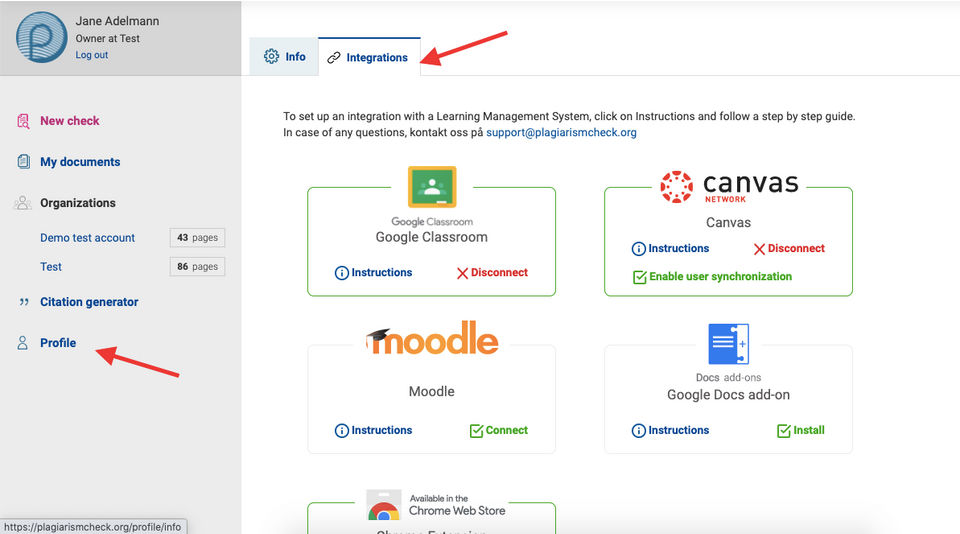Click the 86 pages badge
This screenshot has height=534, width=960.
pos(197,266)
